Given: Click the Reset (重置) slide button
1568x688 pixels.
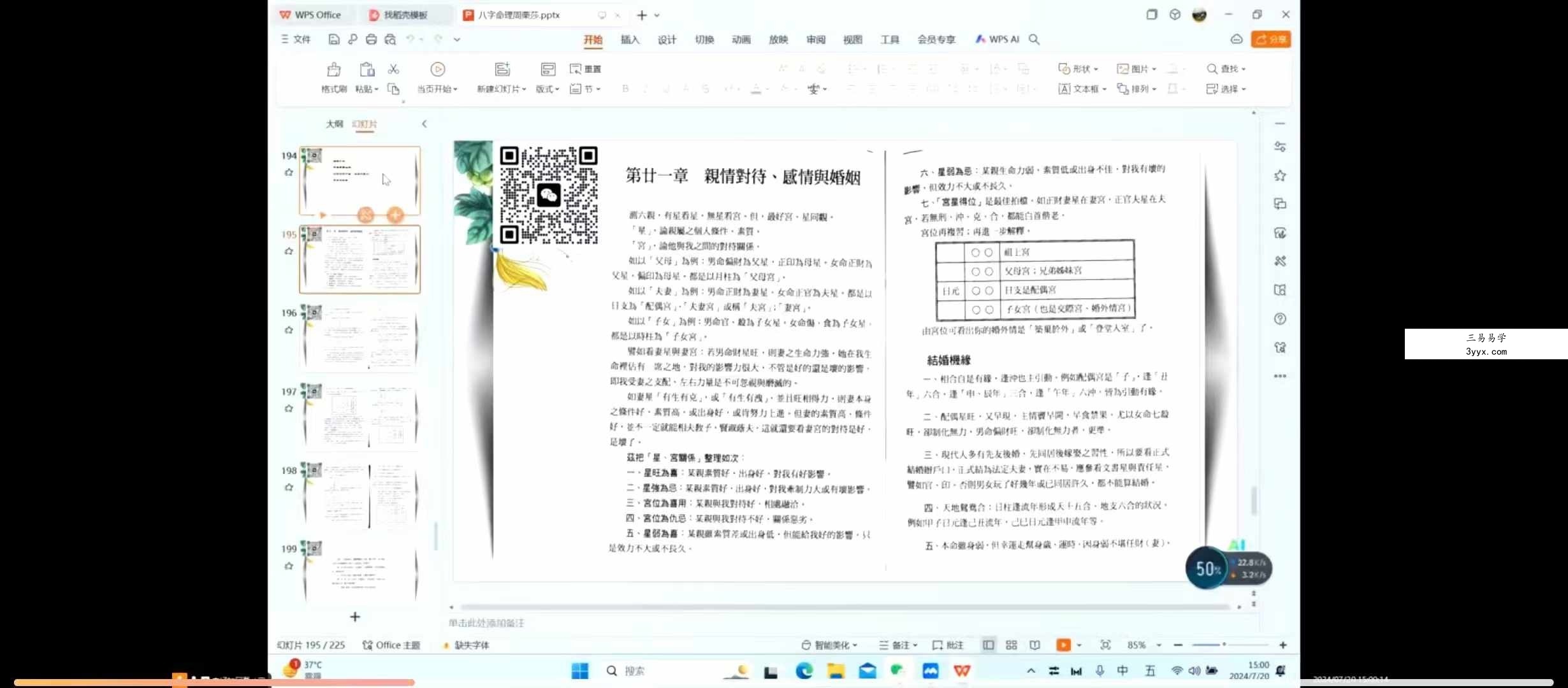Looking at the screenshot, I should coord(585,69).
